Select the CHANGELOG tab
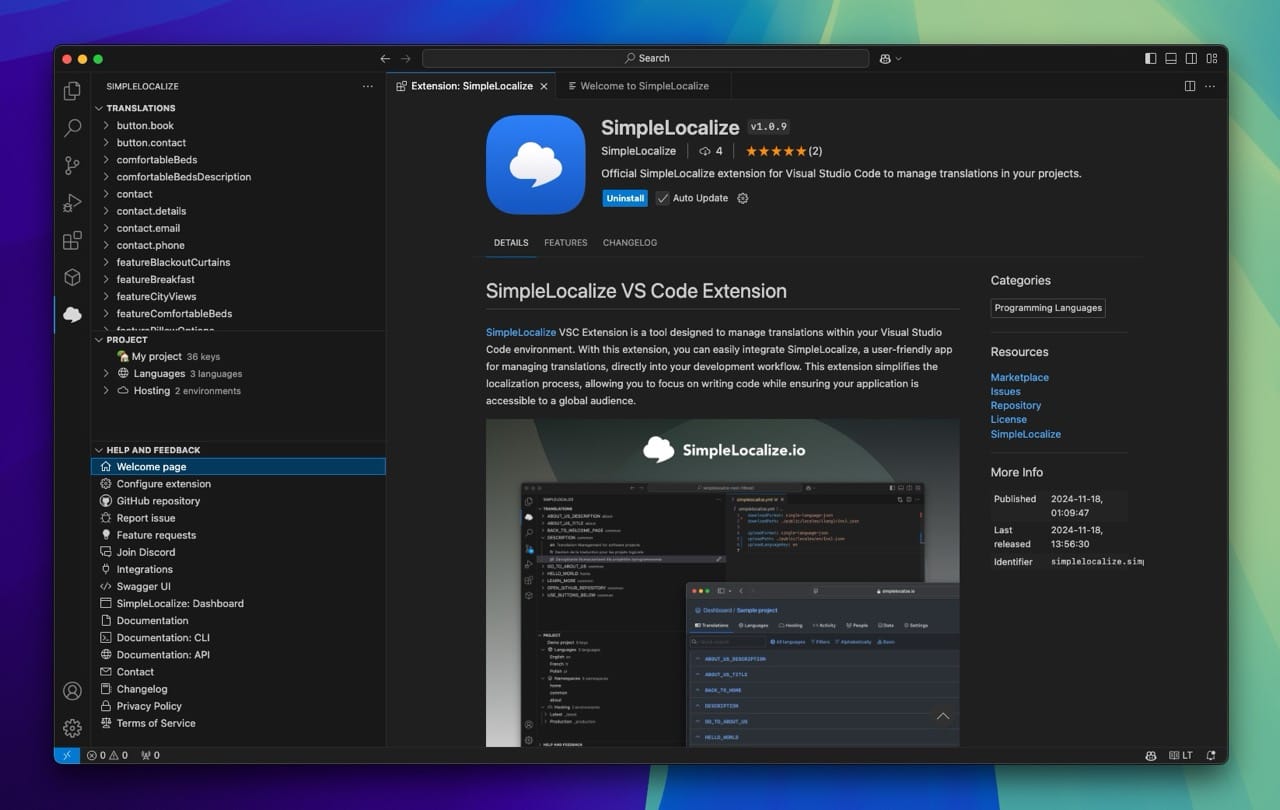 click(x=630, y=243)
